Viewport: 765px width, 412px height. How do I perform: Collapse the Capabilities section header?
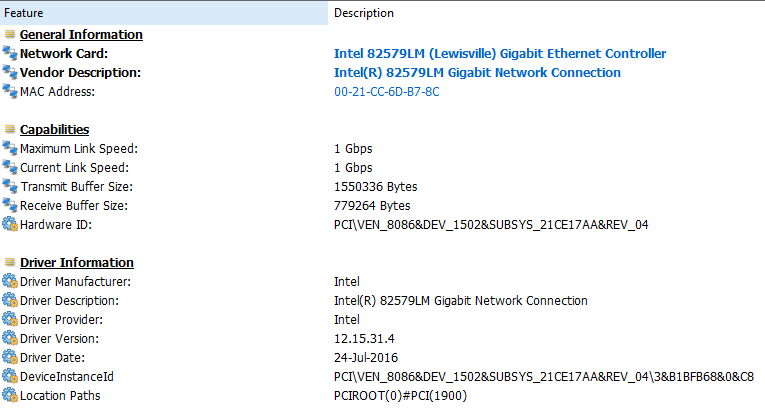pos(55,129)
